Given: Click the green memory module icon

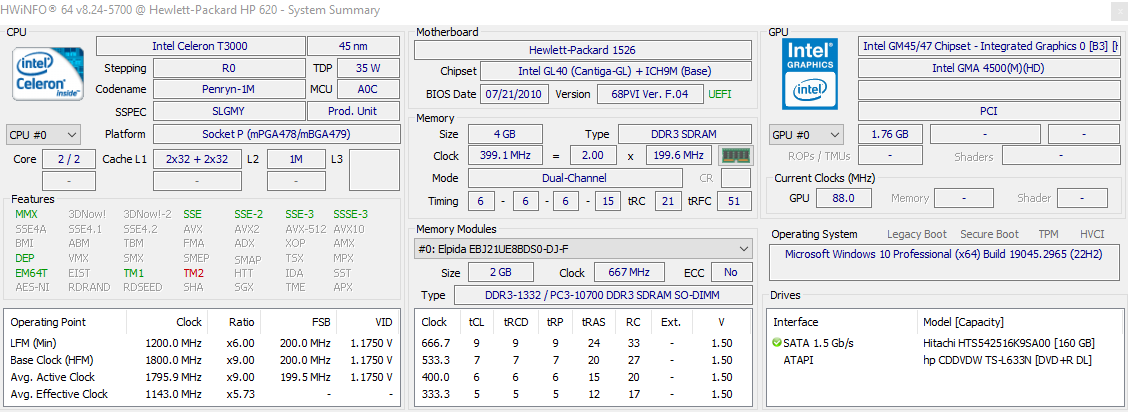Looking at the screenshot, I should coord(735,156).
